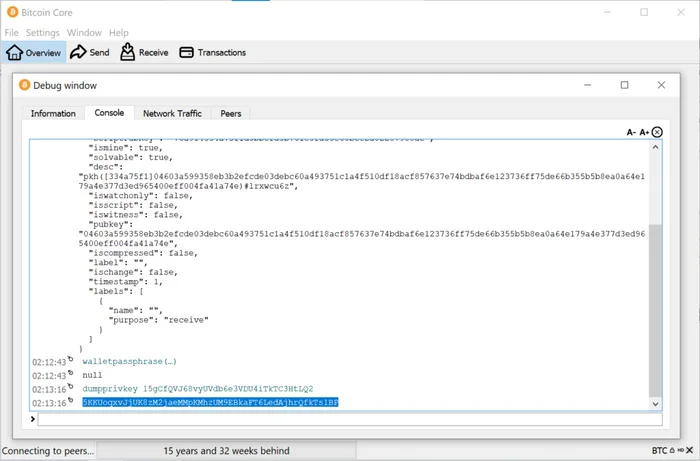Clear the console with the circled X
700x461 pixels.
pyautogui.click(x=657, y=132)
